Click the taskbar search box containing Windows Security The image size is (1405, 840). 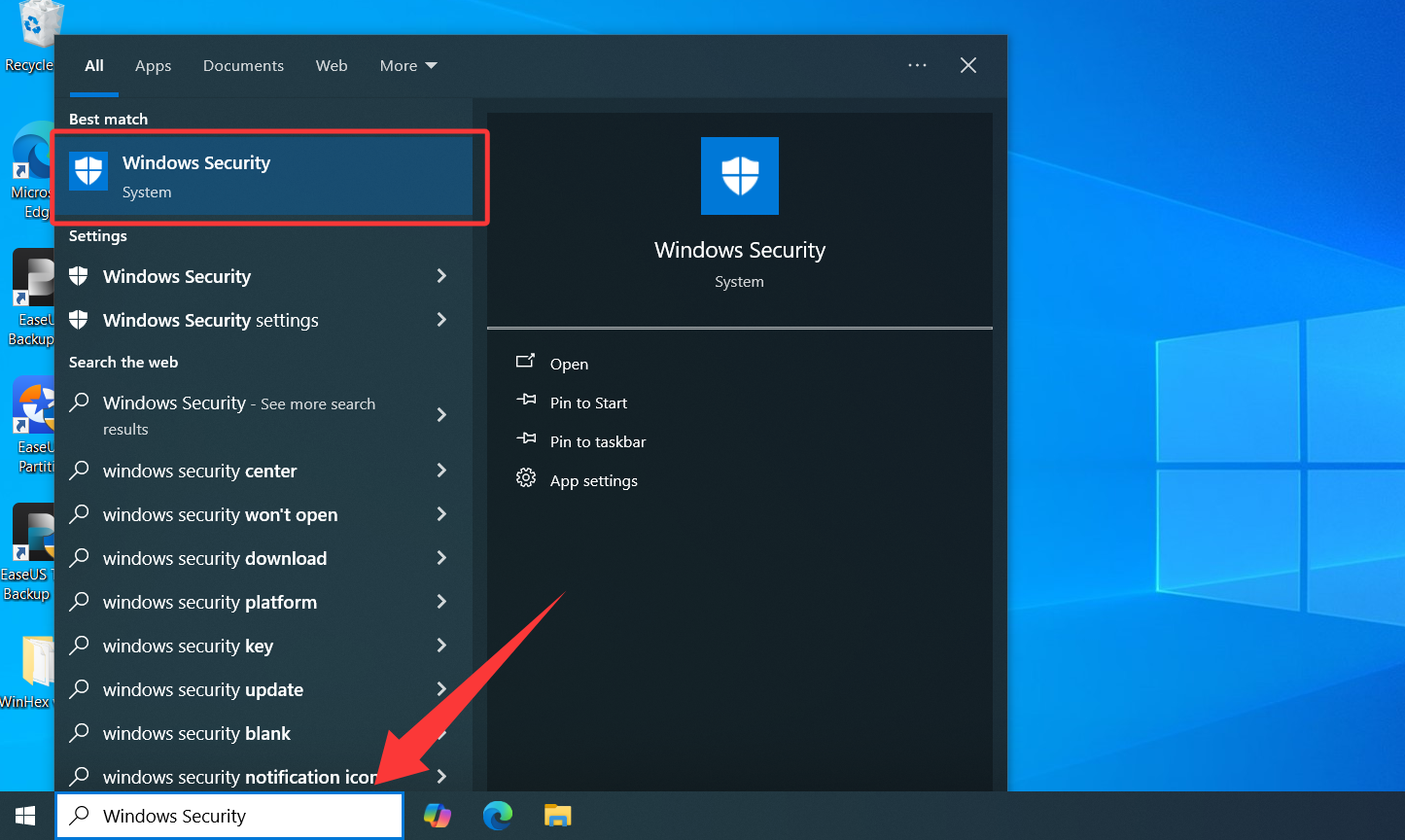(x=229, y=816)
